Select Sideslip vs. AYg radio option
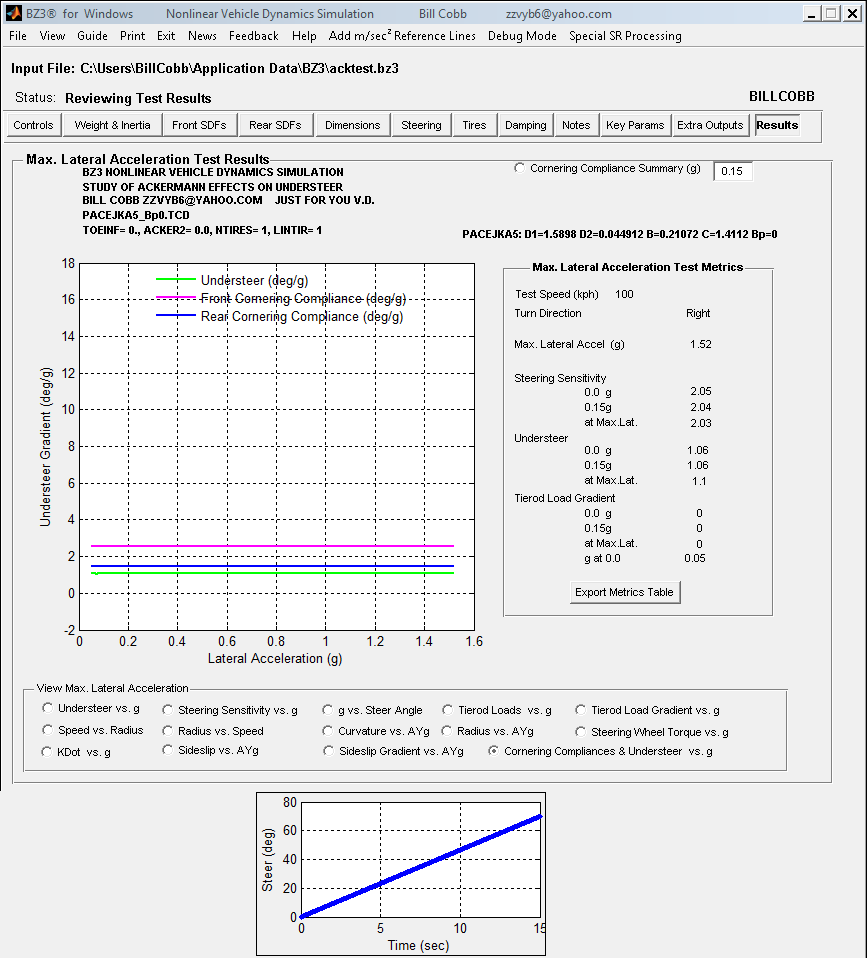Screen dimensions: 867x958 click(x=167, y=750)
